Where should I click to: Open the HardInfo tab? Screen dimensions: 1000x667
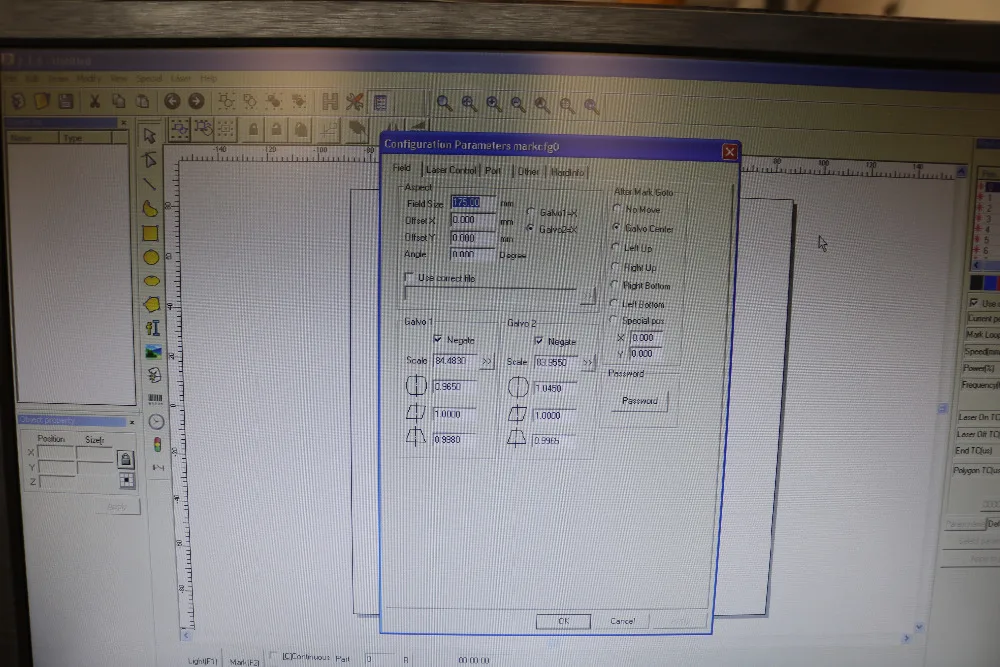pyautogui.click(x=567, y=173)
